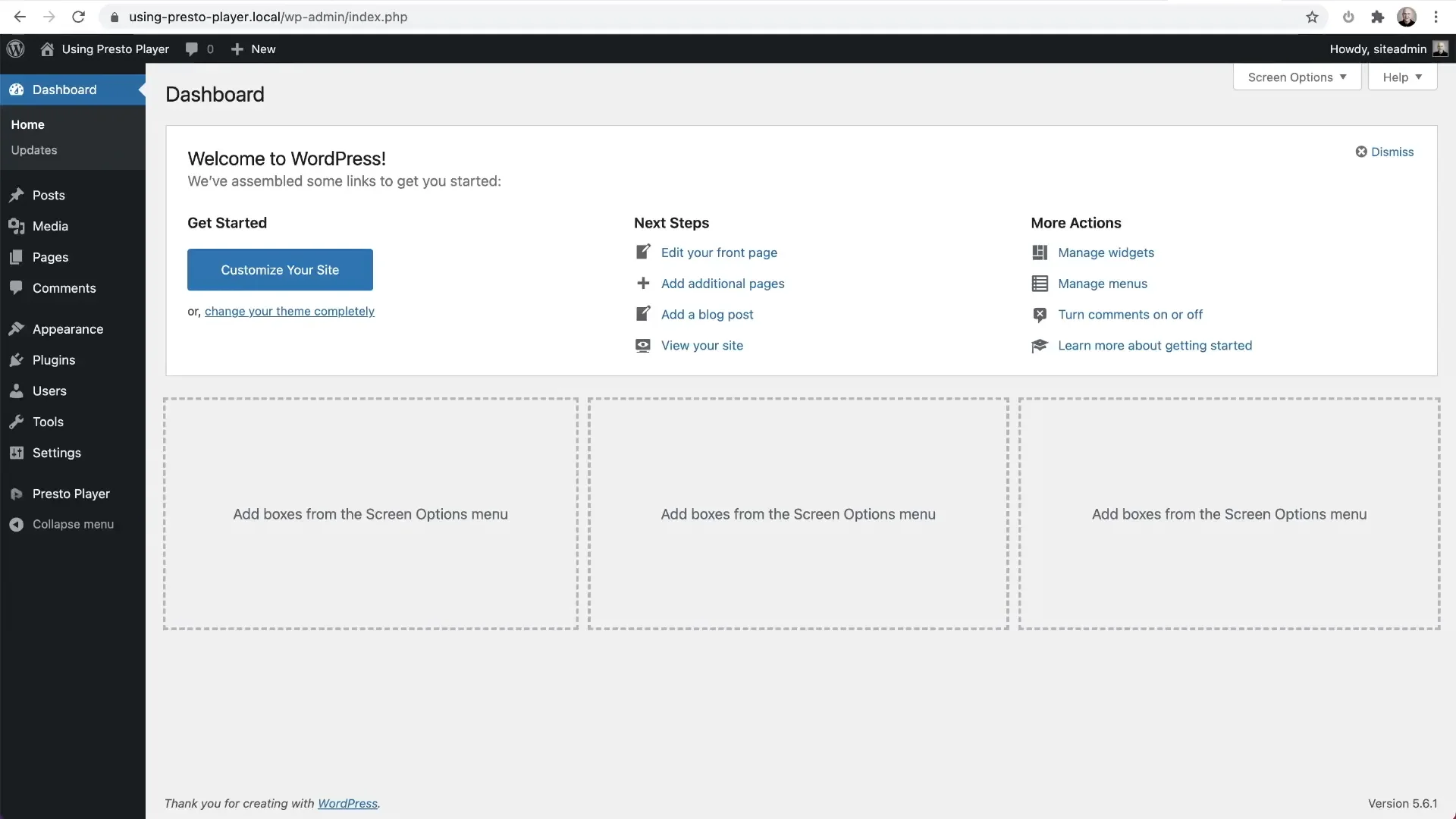Click the Dashboard gauge icon in sidebar
1456x819 pixels.
(x=16, y=89)
